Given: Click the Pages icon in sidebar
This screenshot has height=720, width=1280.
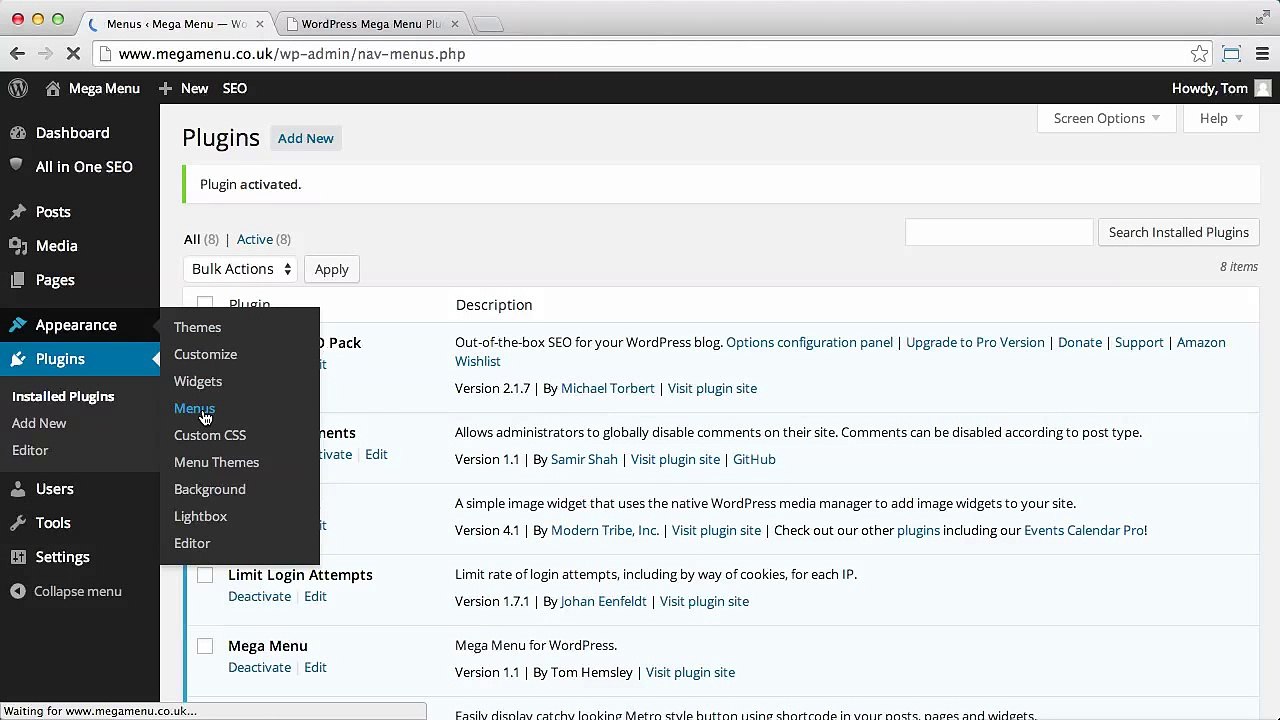Looking at the screenshot, I should [x=17, y=279].
